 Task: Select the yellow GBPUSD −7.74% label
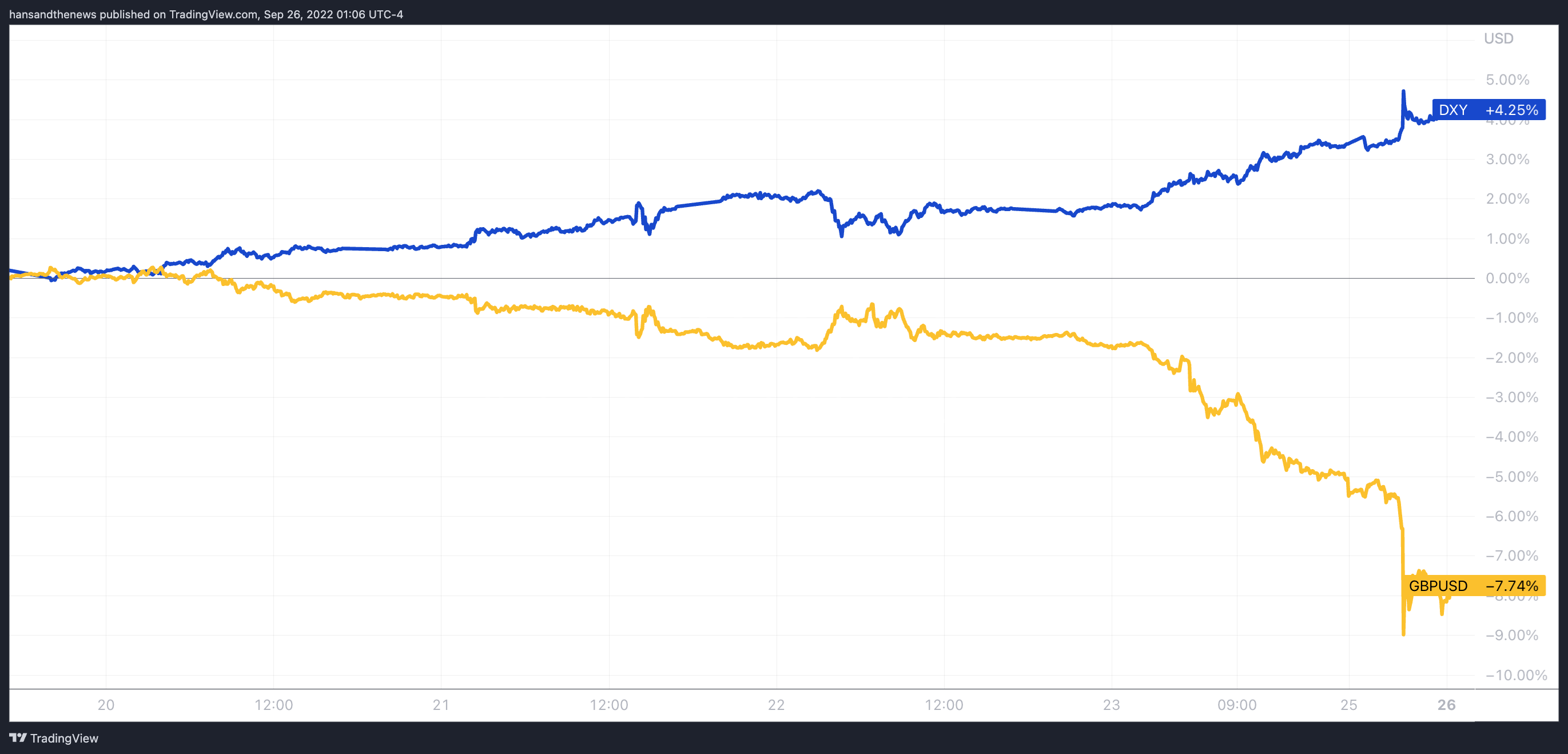(1473, 585)
